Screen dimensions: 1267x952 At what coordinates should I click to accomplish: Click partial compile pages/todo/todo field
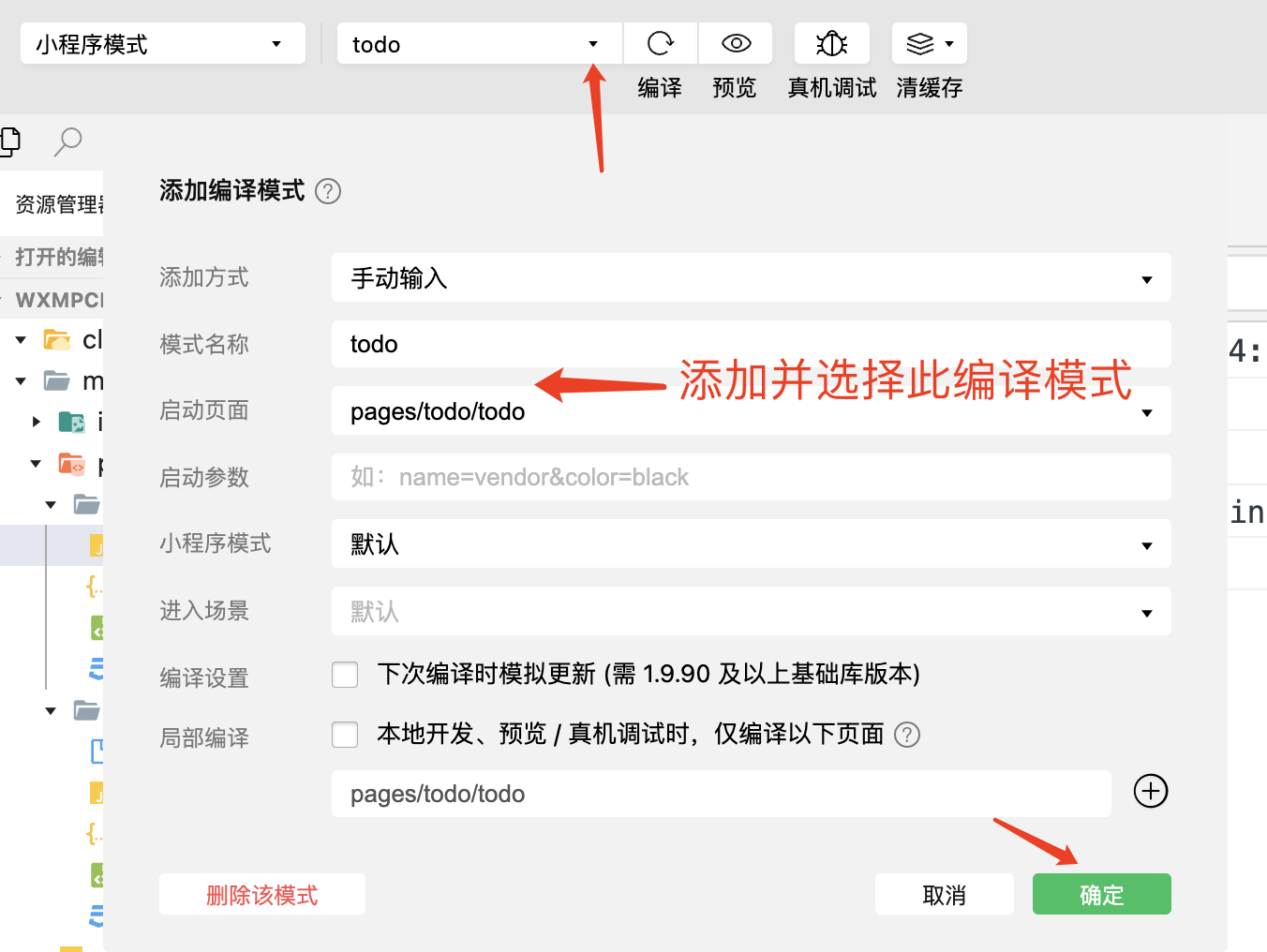pyautogui.click(x=722, y=794)
